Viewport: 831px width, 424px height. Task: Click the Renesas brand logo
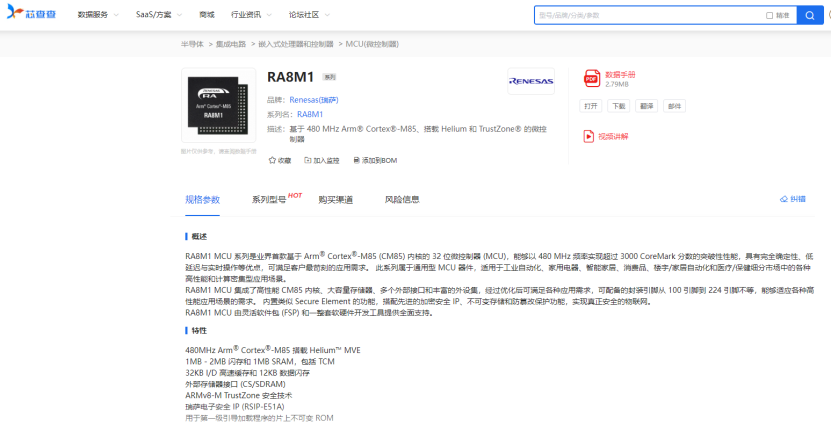[531, 81]
